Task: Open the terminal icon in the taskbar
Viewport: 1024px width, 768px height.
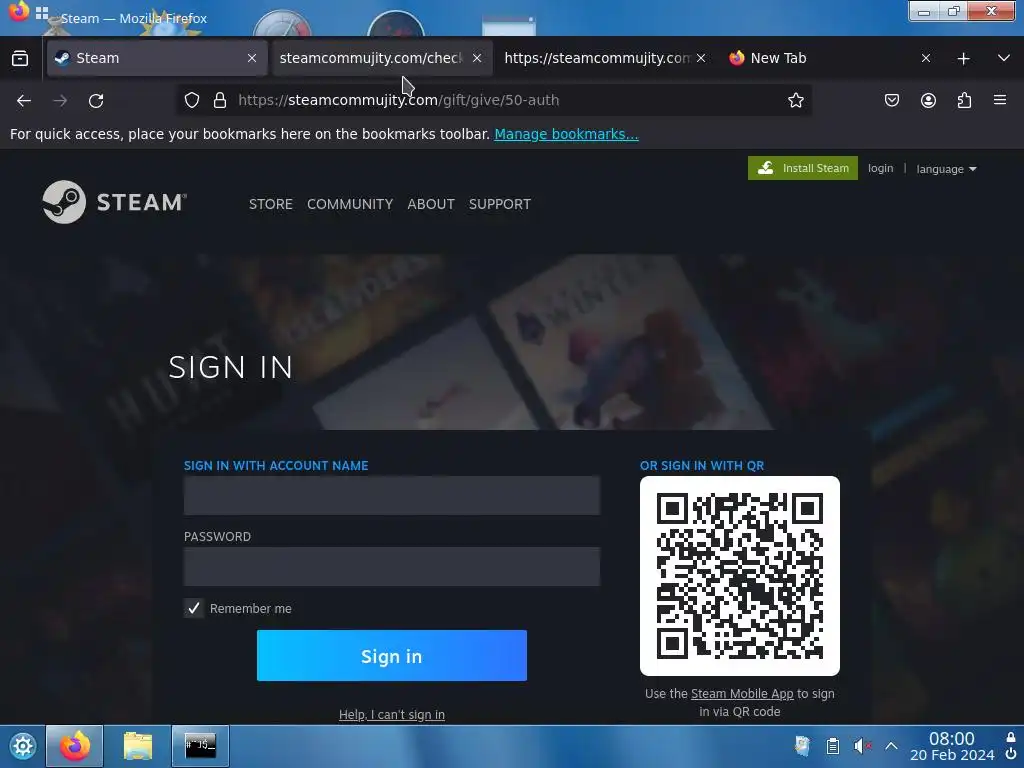Action: click(200, 745)
